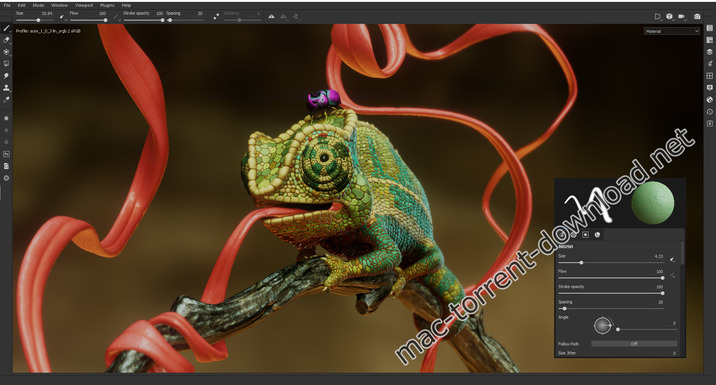Open the Material channel dropdown

point(672,31)
